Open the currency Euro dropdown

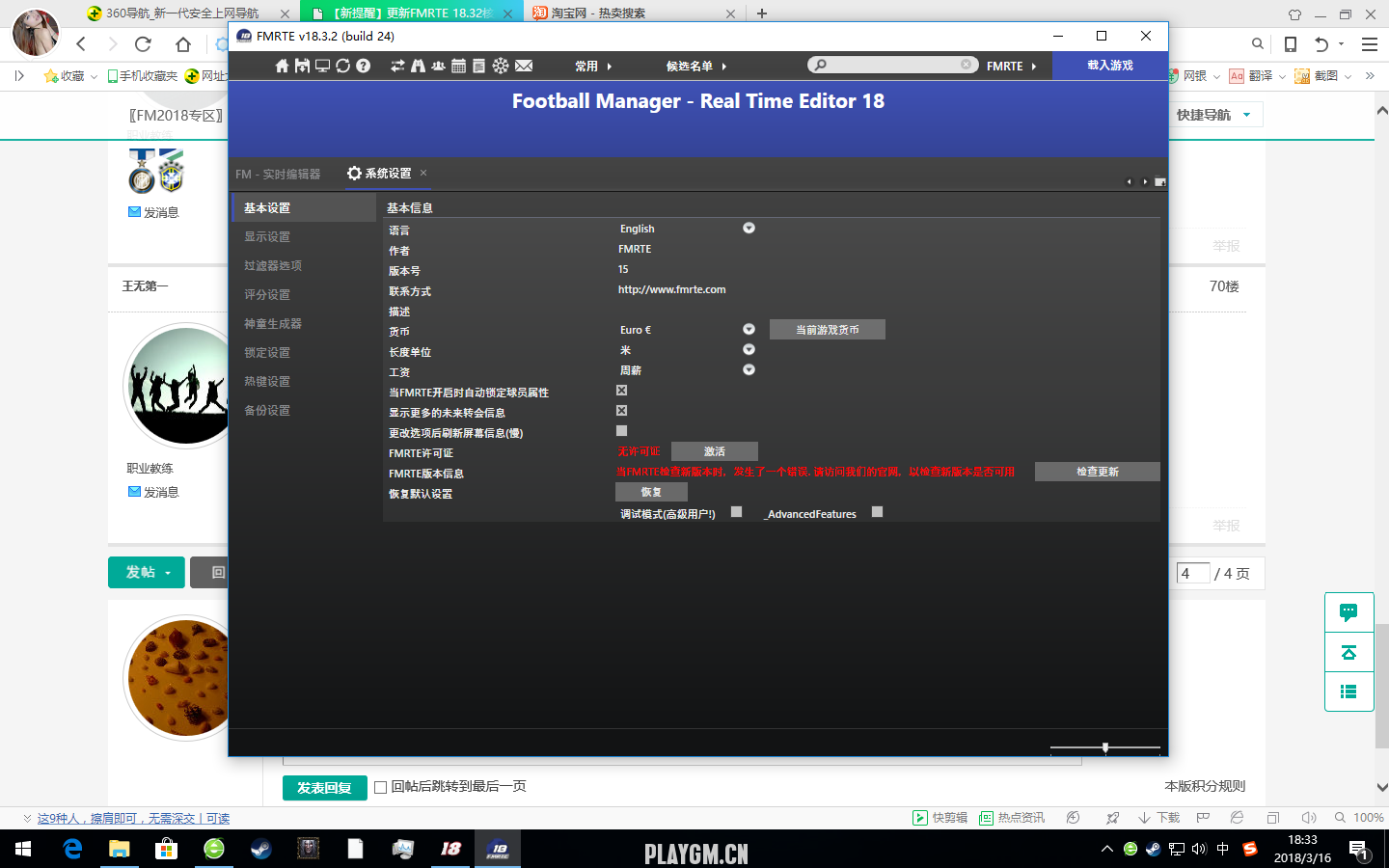(749, 330)
